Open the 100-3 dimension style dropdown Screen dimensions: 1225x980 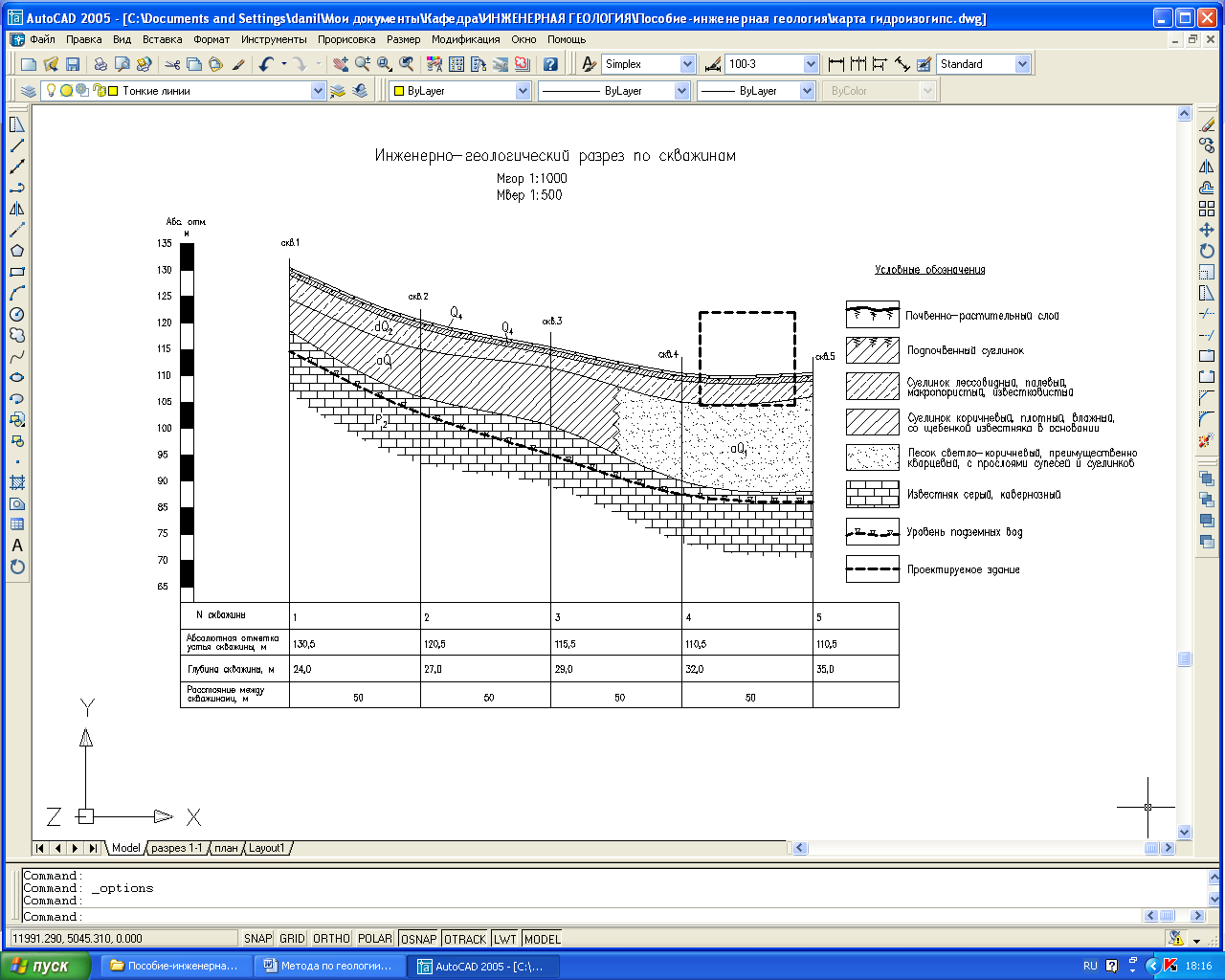click(812, 64)
